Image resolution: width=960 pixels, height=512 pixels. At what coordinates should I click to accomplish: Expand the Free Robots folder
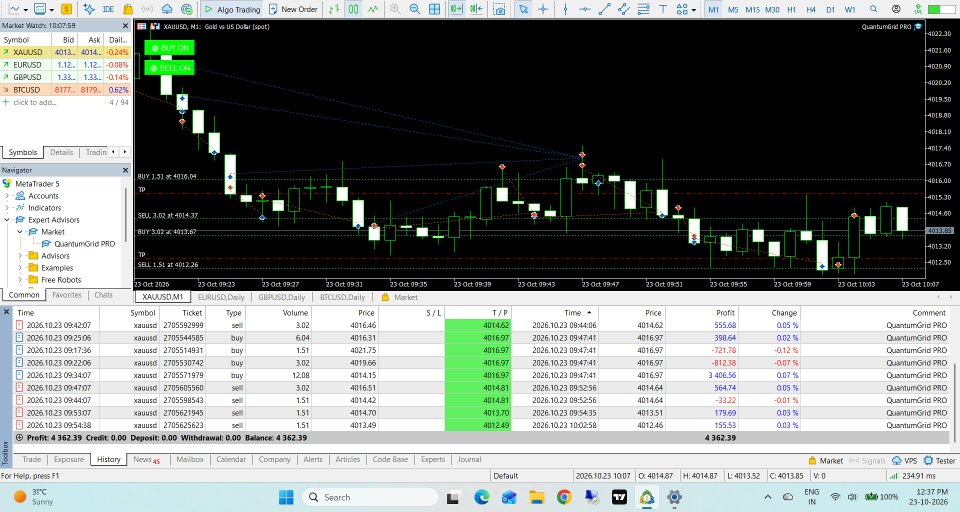pos(20,280)
